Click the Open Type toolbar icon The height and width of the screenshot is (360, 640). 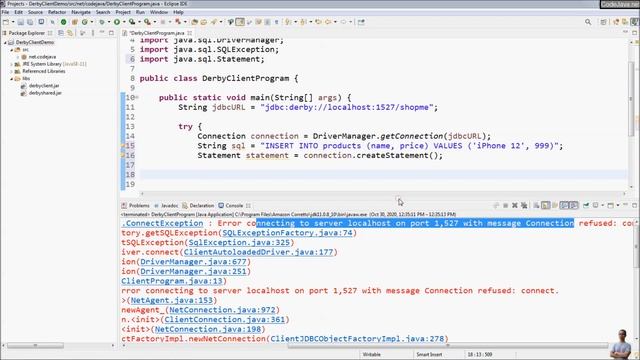tap(195, 22)
